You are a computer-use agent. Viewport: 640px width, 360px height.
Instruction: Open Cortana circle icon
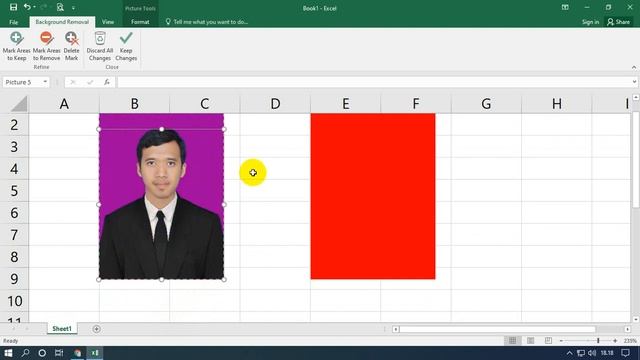coord(42,353)
